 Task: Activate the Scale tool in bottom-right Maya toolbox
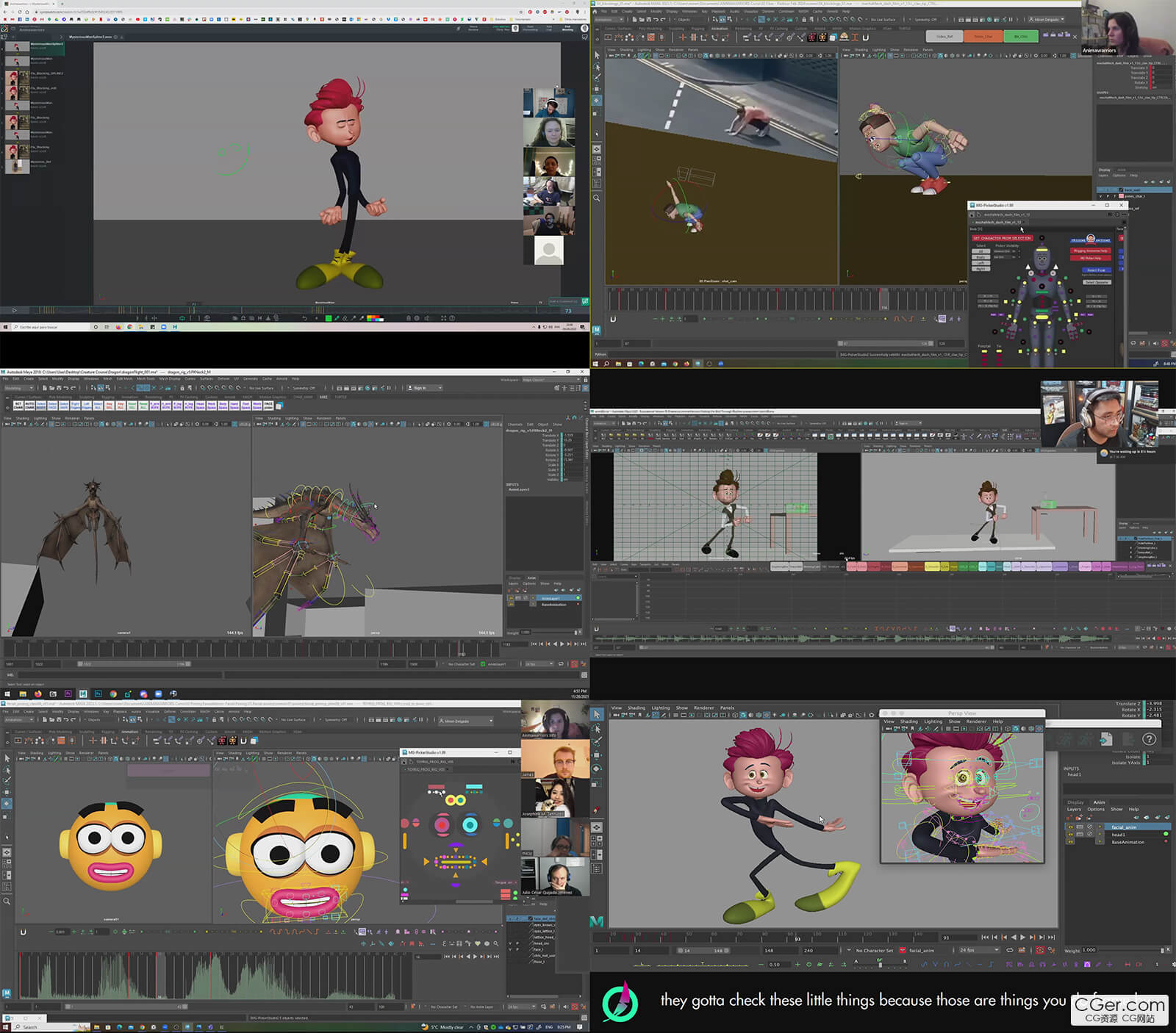click(597, 782)
